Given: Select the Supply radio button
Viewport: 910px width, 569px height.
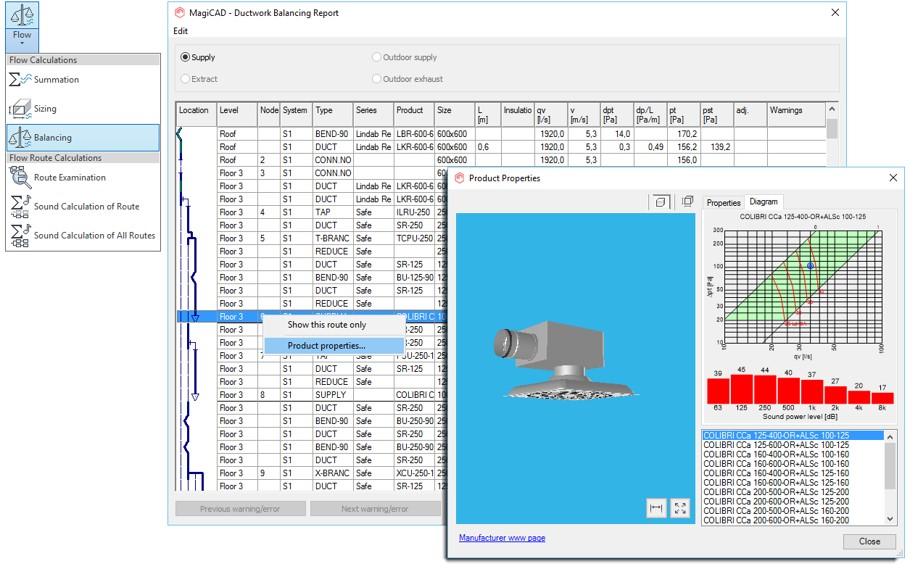Looking at the screenshot, I should (186, 58).
